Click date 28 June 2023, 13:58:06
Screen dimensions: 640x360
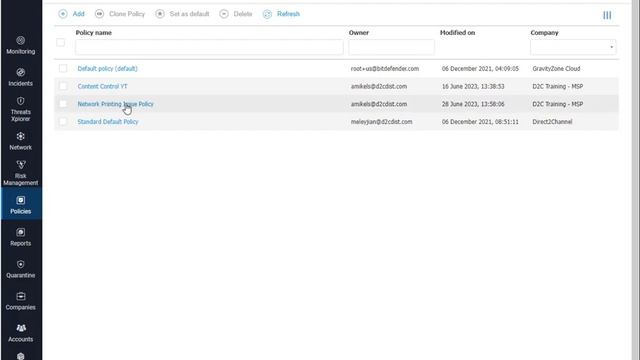[x=473, y=104]
